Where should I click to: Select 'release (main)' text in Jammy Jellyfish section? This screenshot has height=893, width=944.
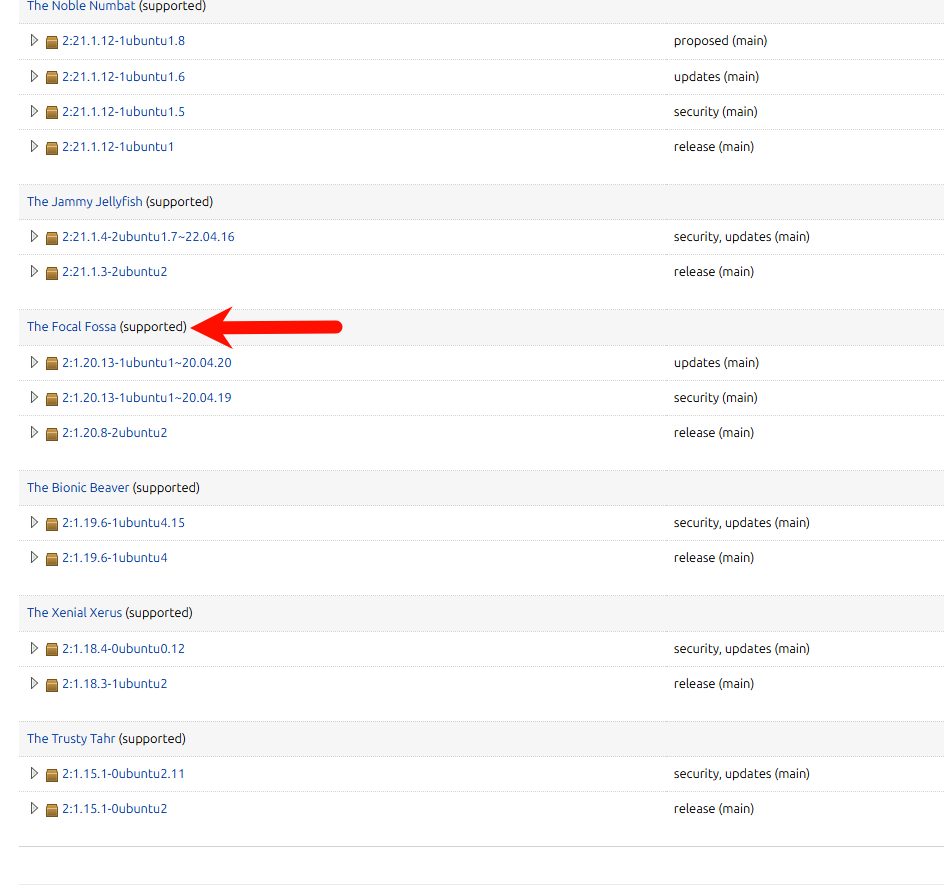coord(714,272)
